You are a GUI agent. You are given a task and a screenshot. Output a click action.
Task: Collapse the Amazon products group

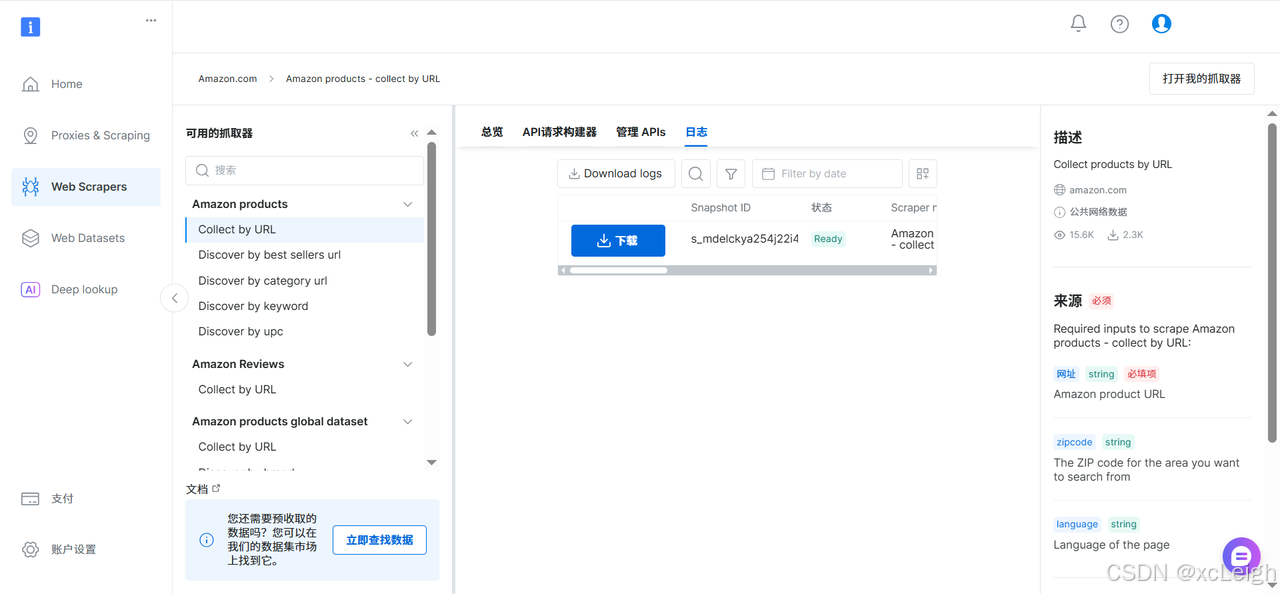pyautogui.click(x=407, y=204)
